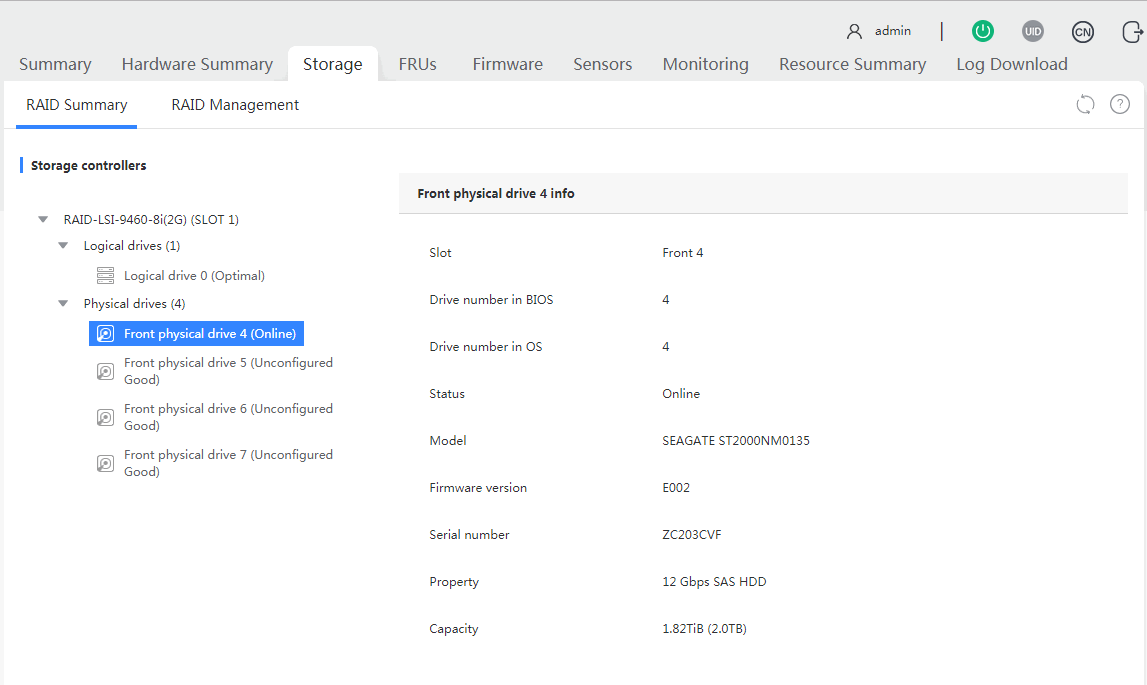
Task: Select RAID-LSI-9460-8i(2G) (SLOT 1) controller
Action: pos(151,220)
